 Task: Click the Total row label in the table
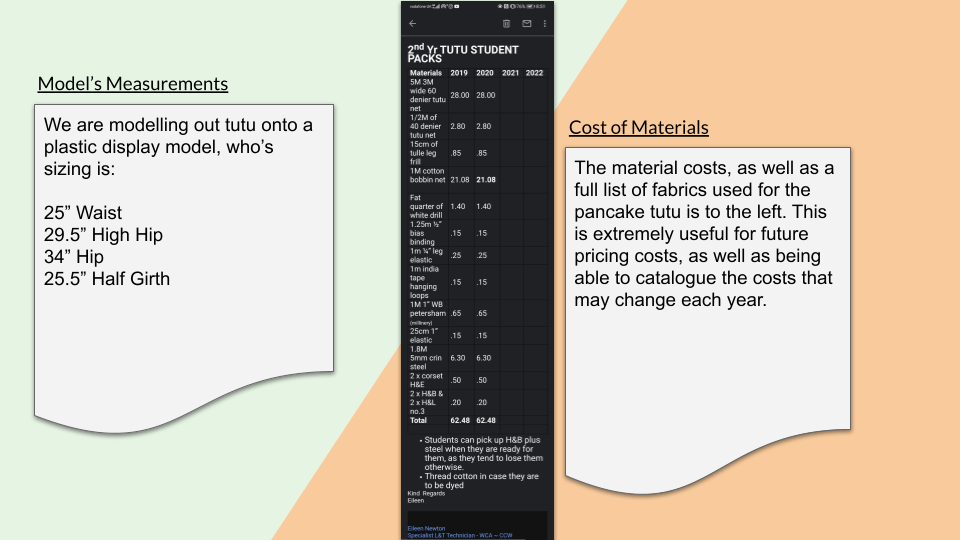tap(418, 421)
